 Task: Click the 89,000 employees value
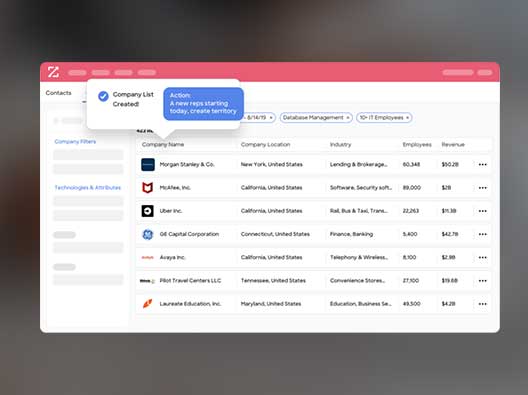(412, 188)
